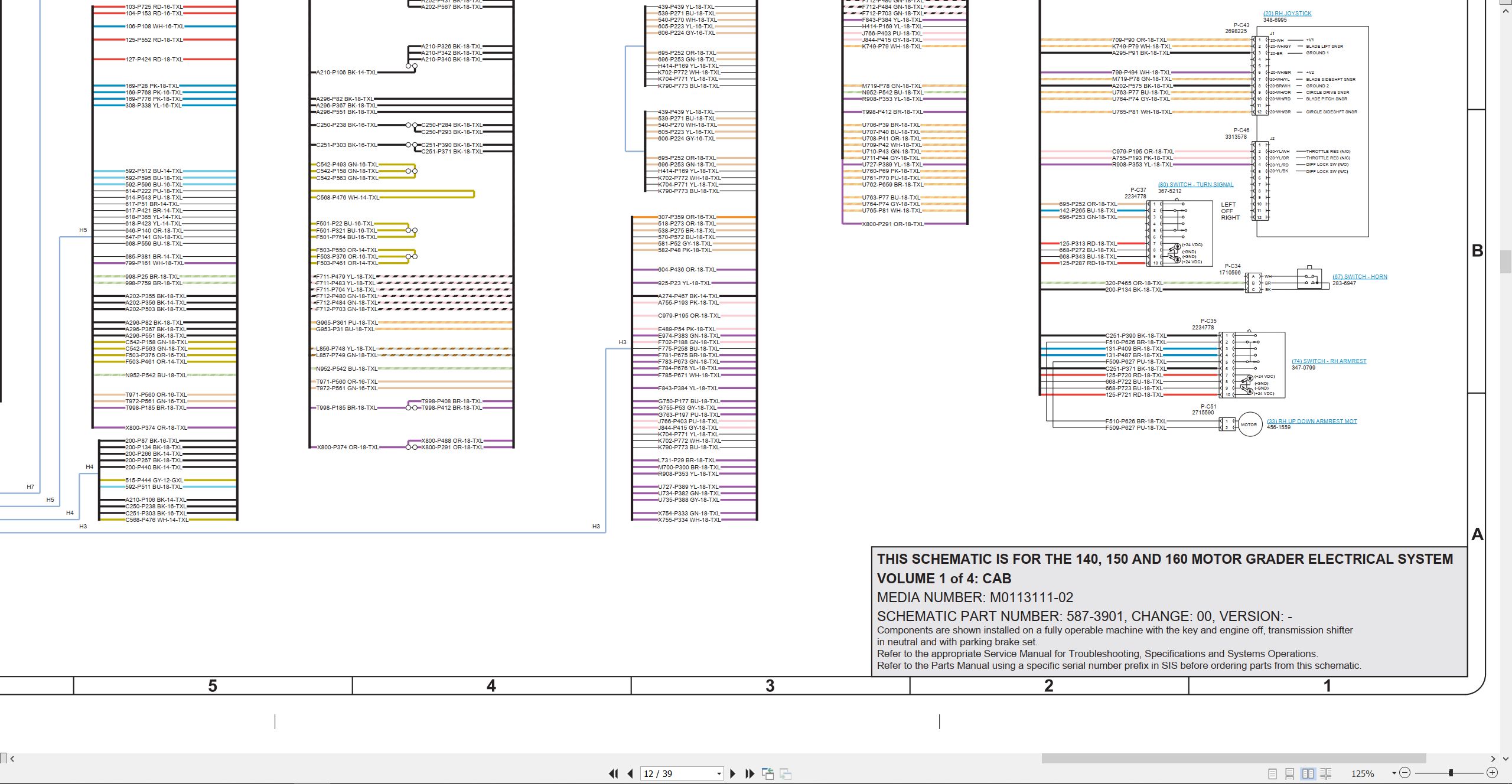Open the page number dropdown
The image size is (1512, 784).
[x=719, y=774]
